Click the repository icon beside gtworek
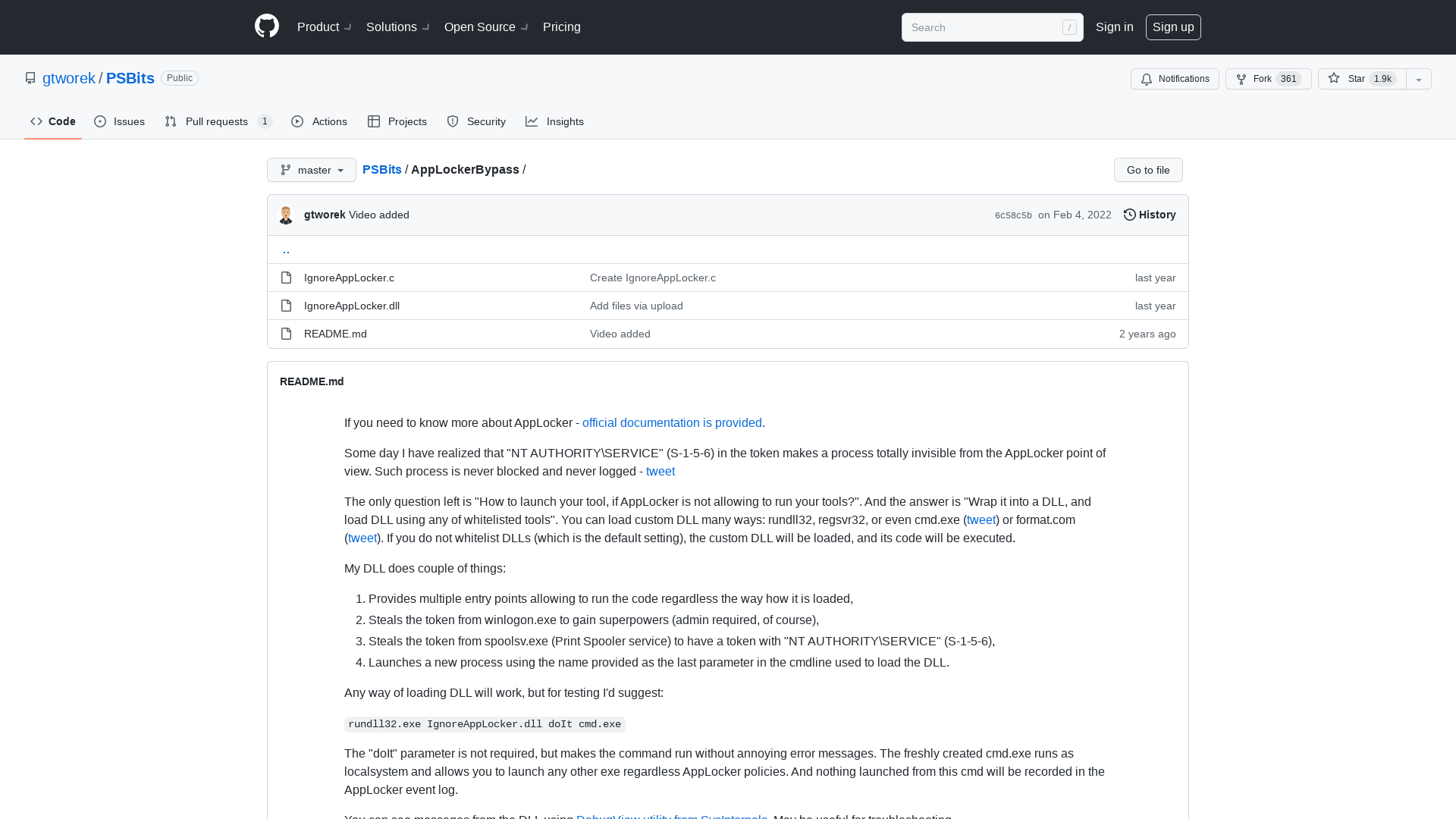The height and width of the screenshot is (819, 1456). [30, 78]
